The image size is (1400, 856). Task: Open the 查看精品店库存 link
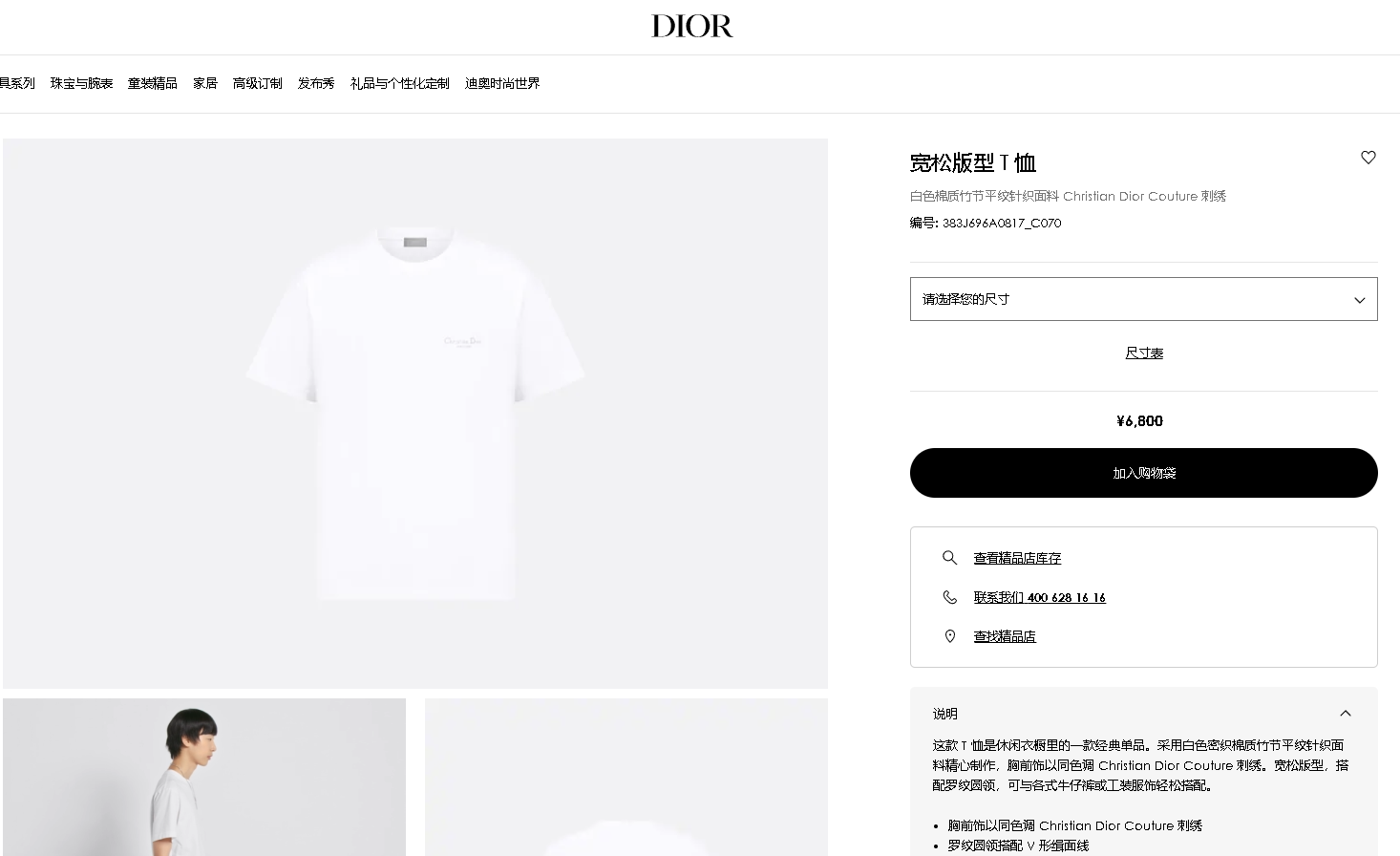(1017, 558)
